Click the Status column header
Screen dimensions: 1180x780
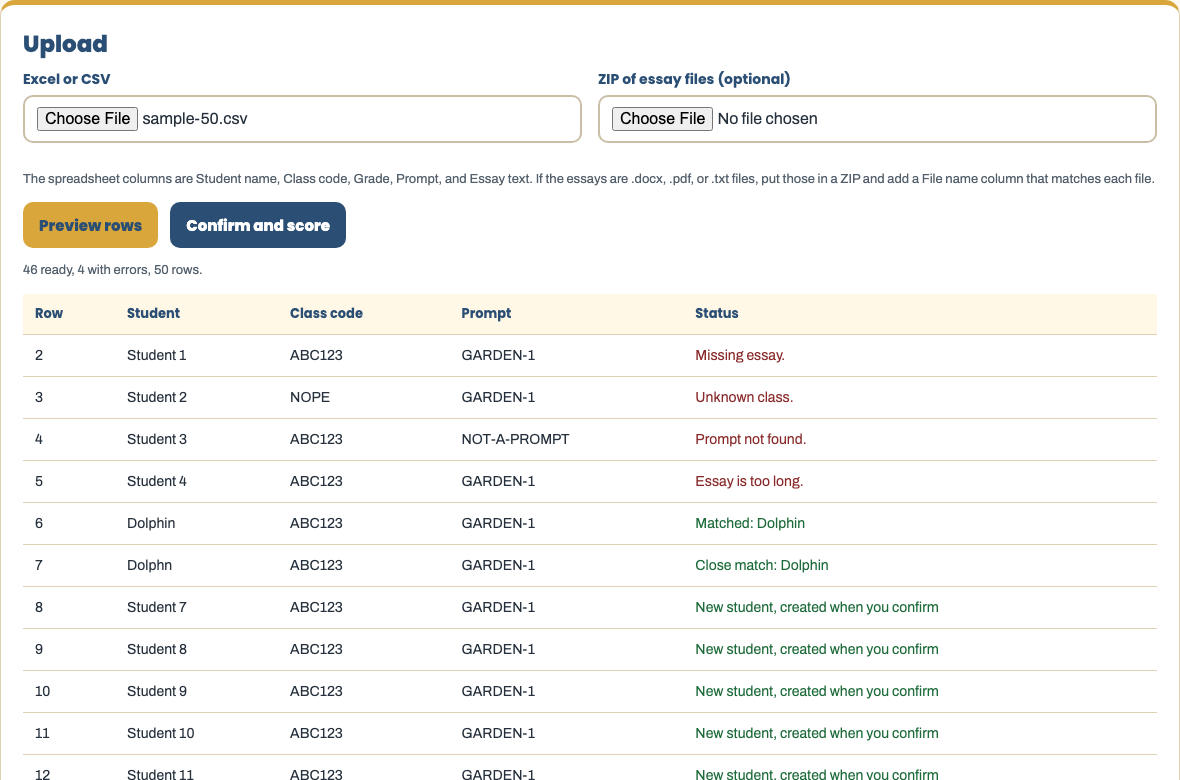(x=716, y=313)
